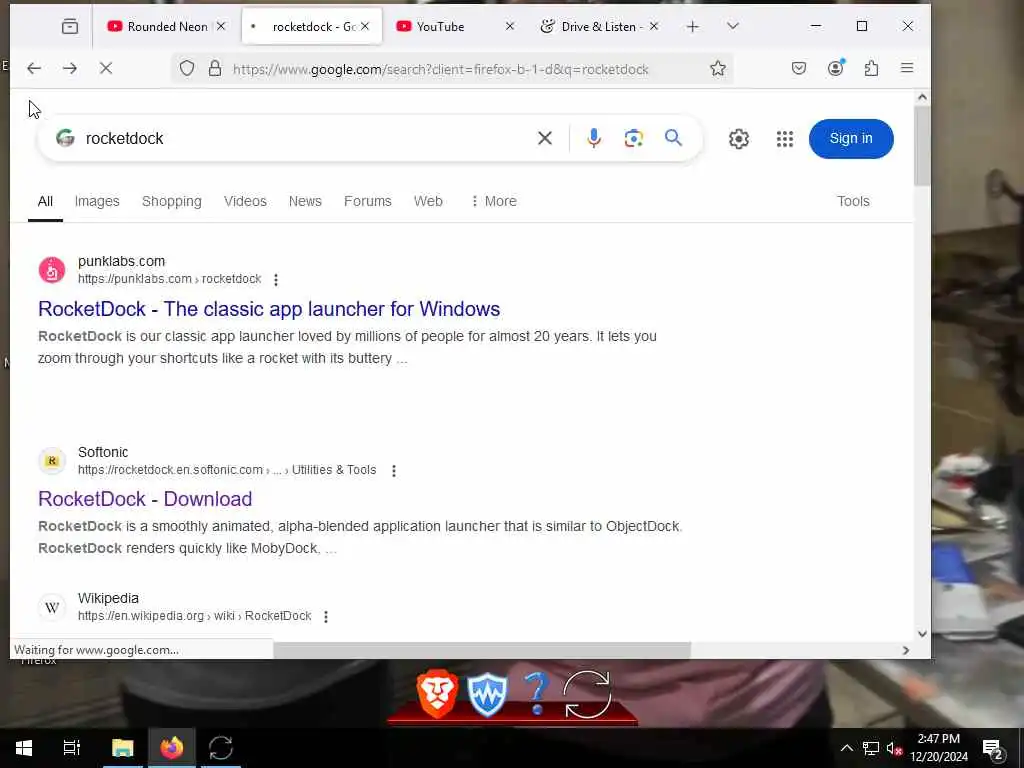Open RocketDock - Download Softonic link

click(145, 499)
